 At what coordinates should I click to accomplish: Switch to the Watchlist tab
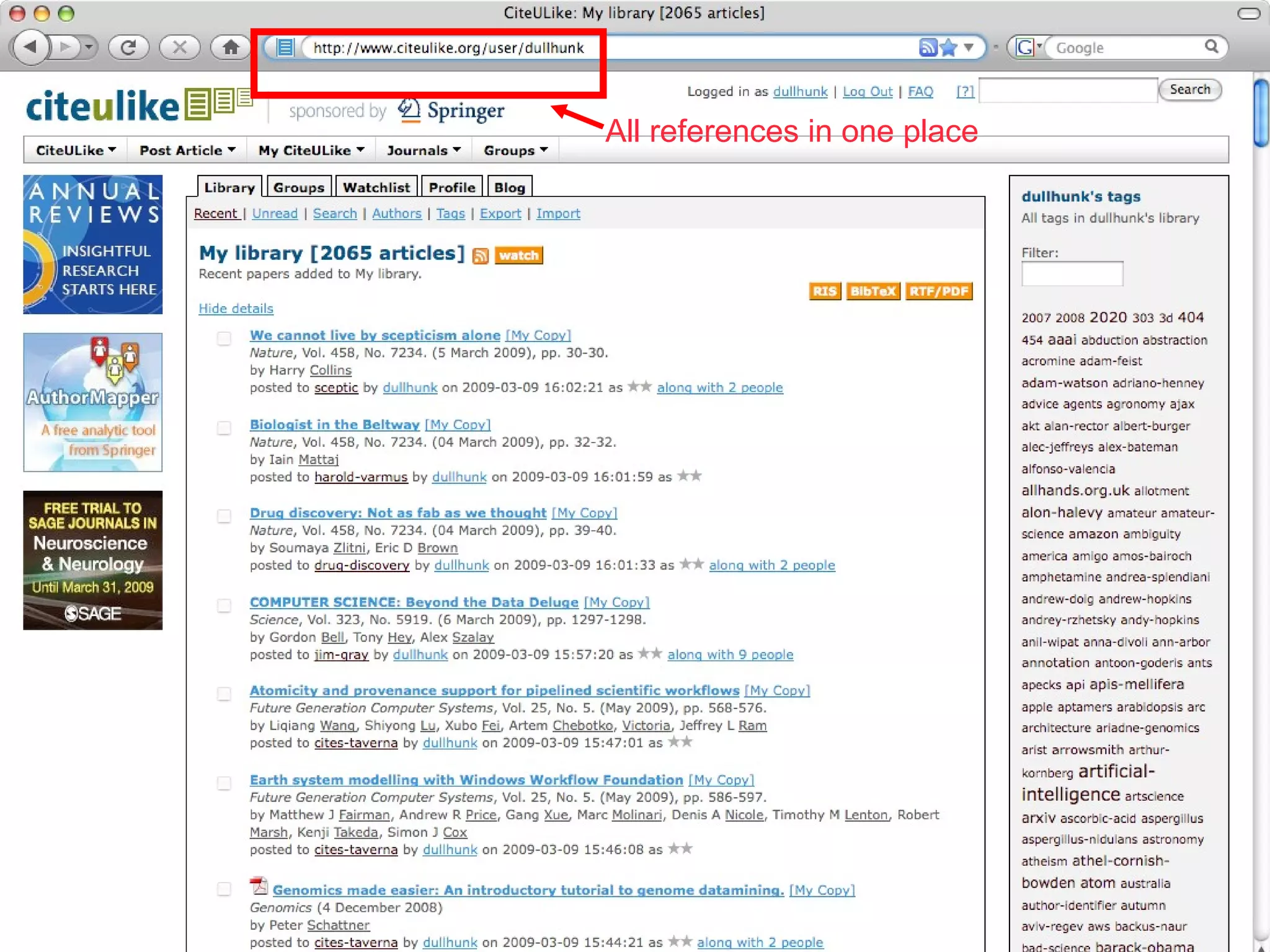[x=376, y=187]
